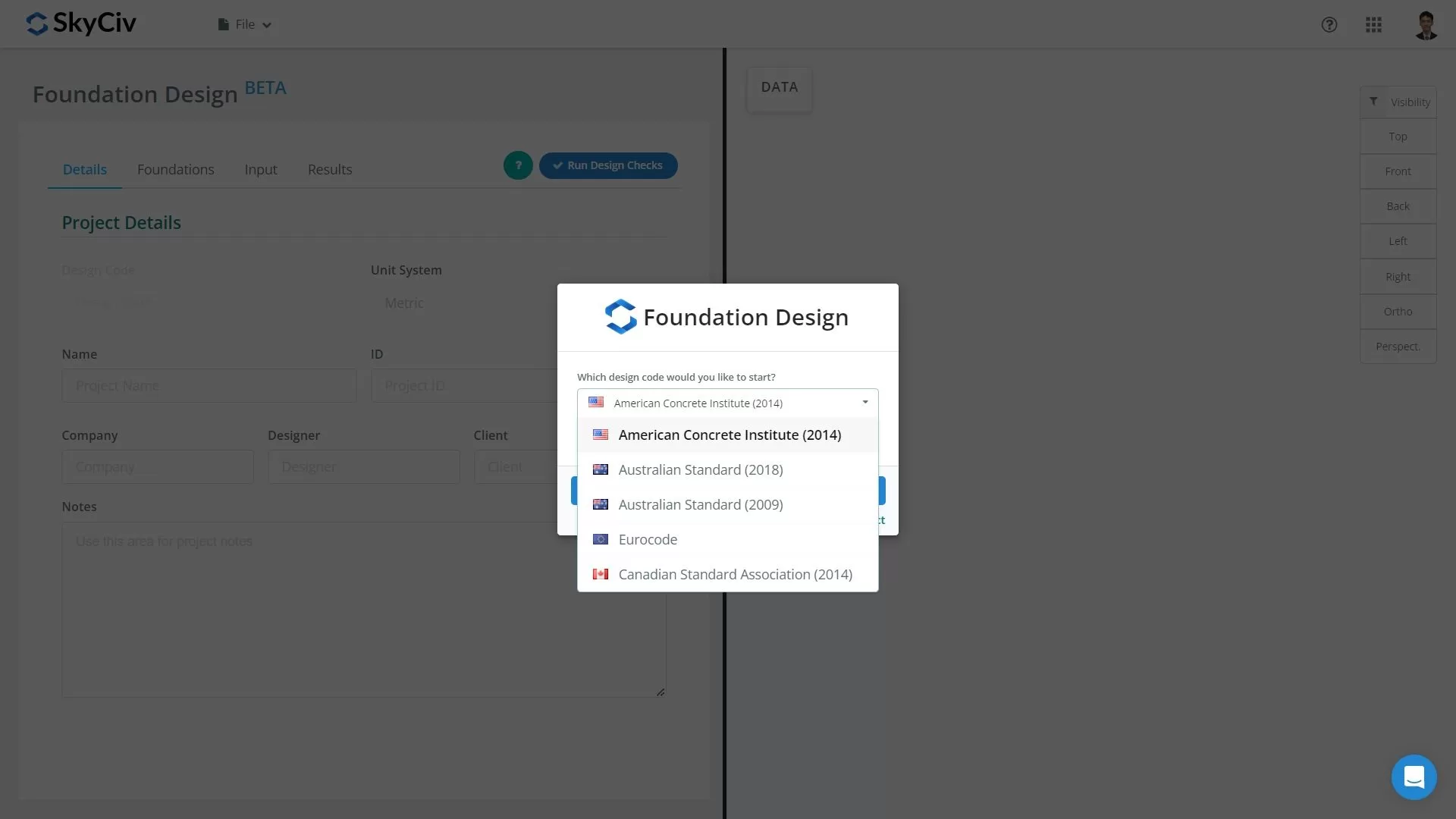Viewport: 1456px width, 819px height.
Task: Switch to Left view
Action: (x=1398, y=241)
